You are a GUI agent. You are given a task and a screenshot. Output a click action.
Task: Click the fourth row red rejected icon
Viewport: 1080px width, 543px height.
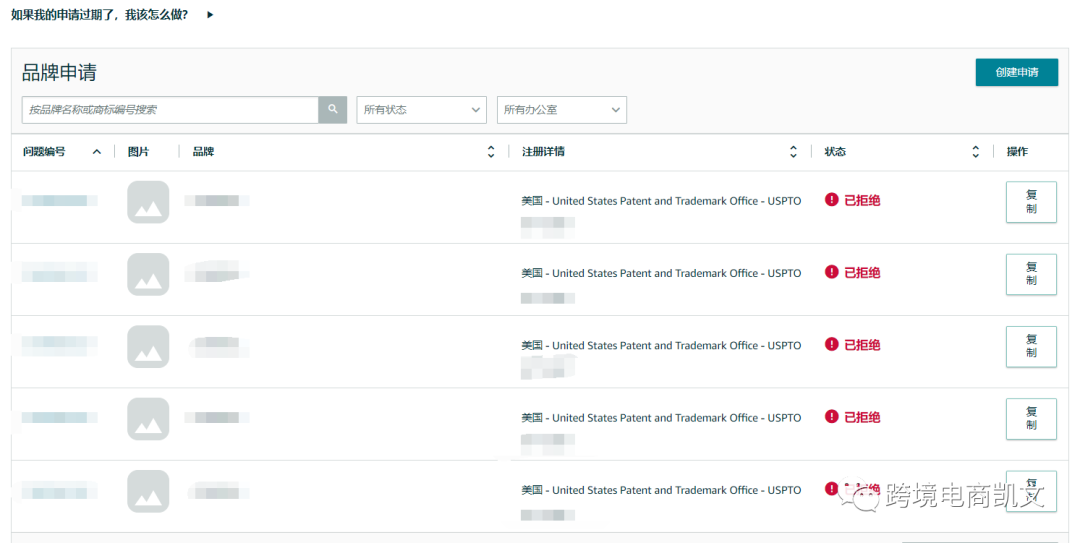point(831,417)
